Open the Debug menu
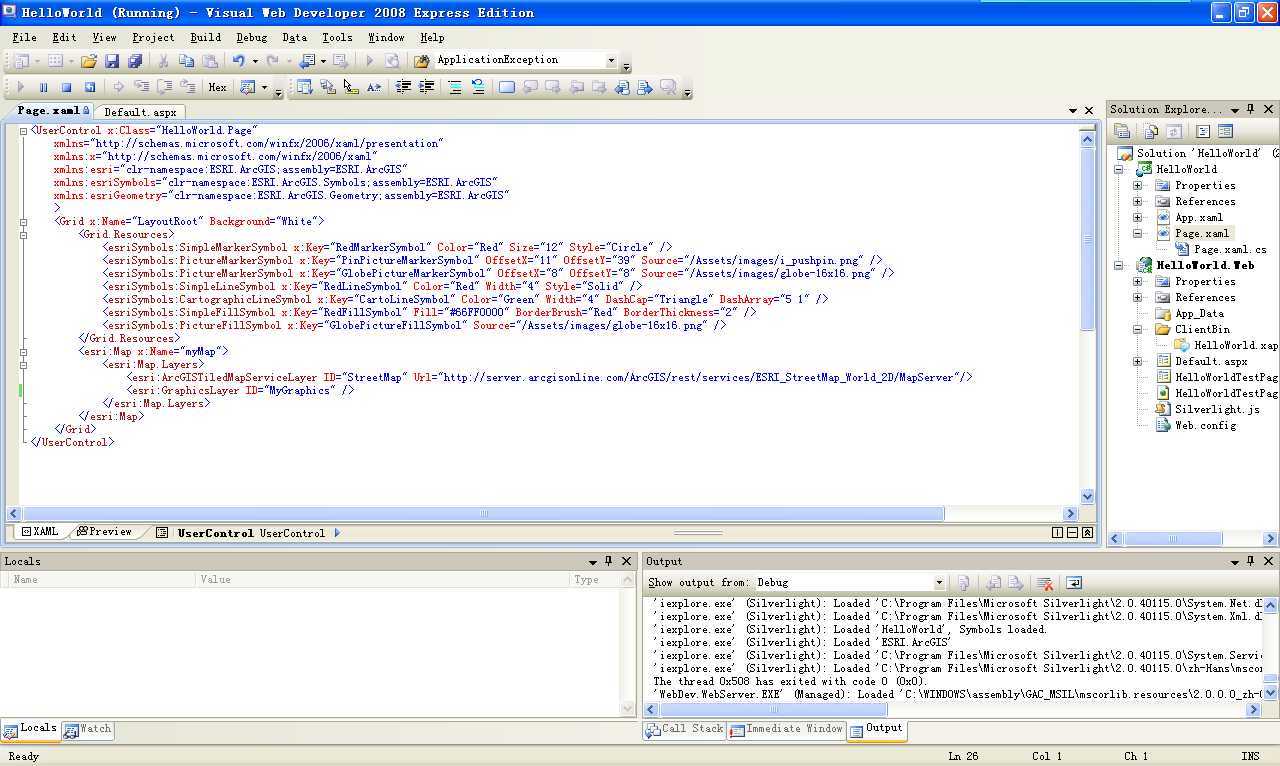Screen dimensions: 1280x766 251,38
